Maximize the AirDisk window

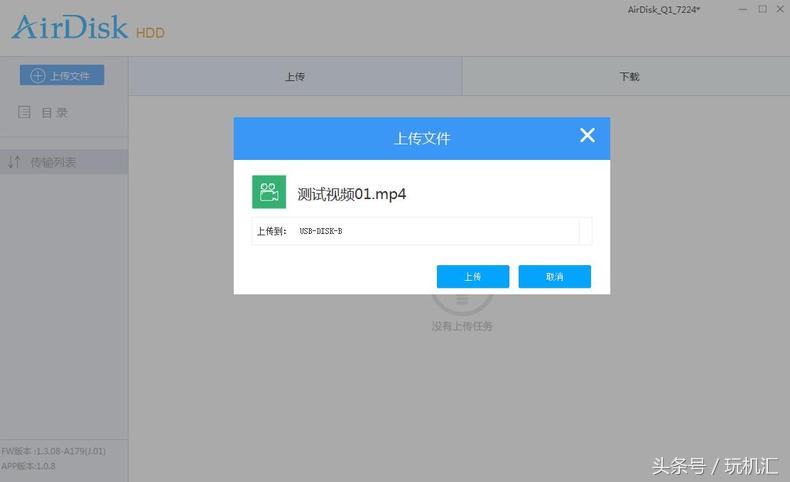(762, 9)
